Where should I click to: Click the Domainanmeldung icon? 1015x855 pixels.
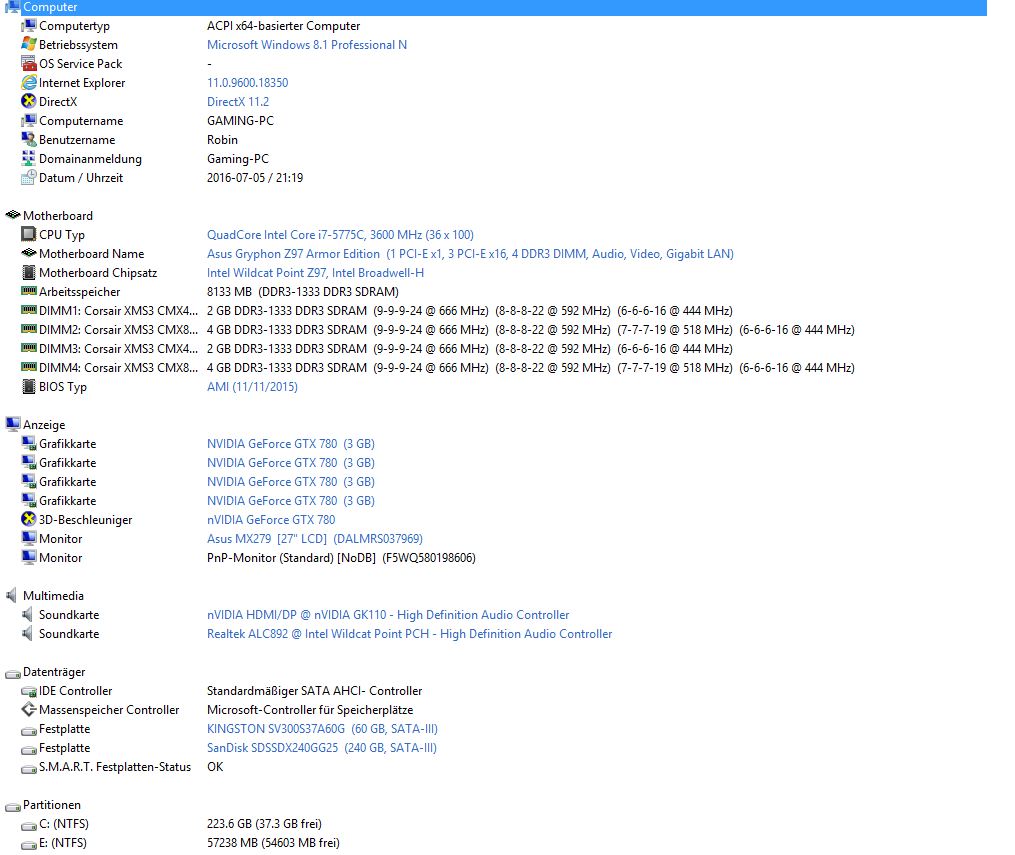click(28, 159)
